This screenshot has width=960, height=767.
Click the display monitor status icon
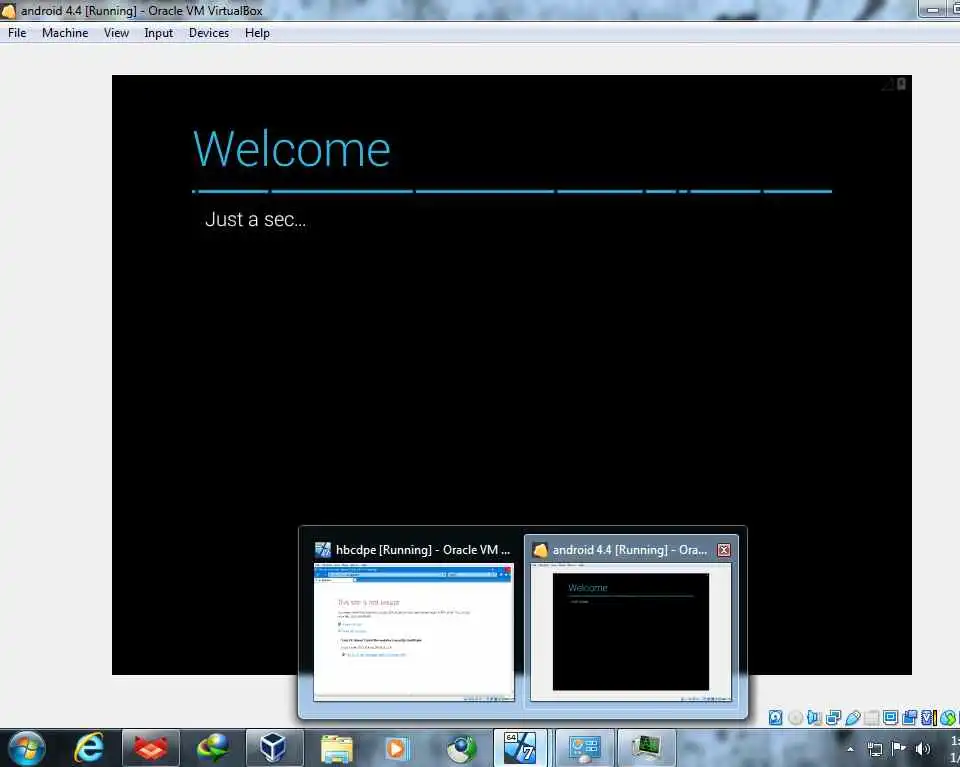[891, 717]
